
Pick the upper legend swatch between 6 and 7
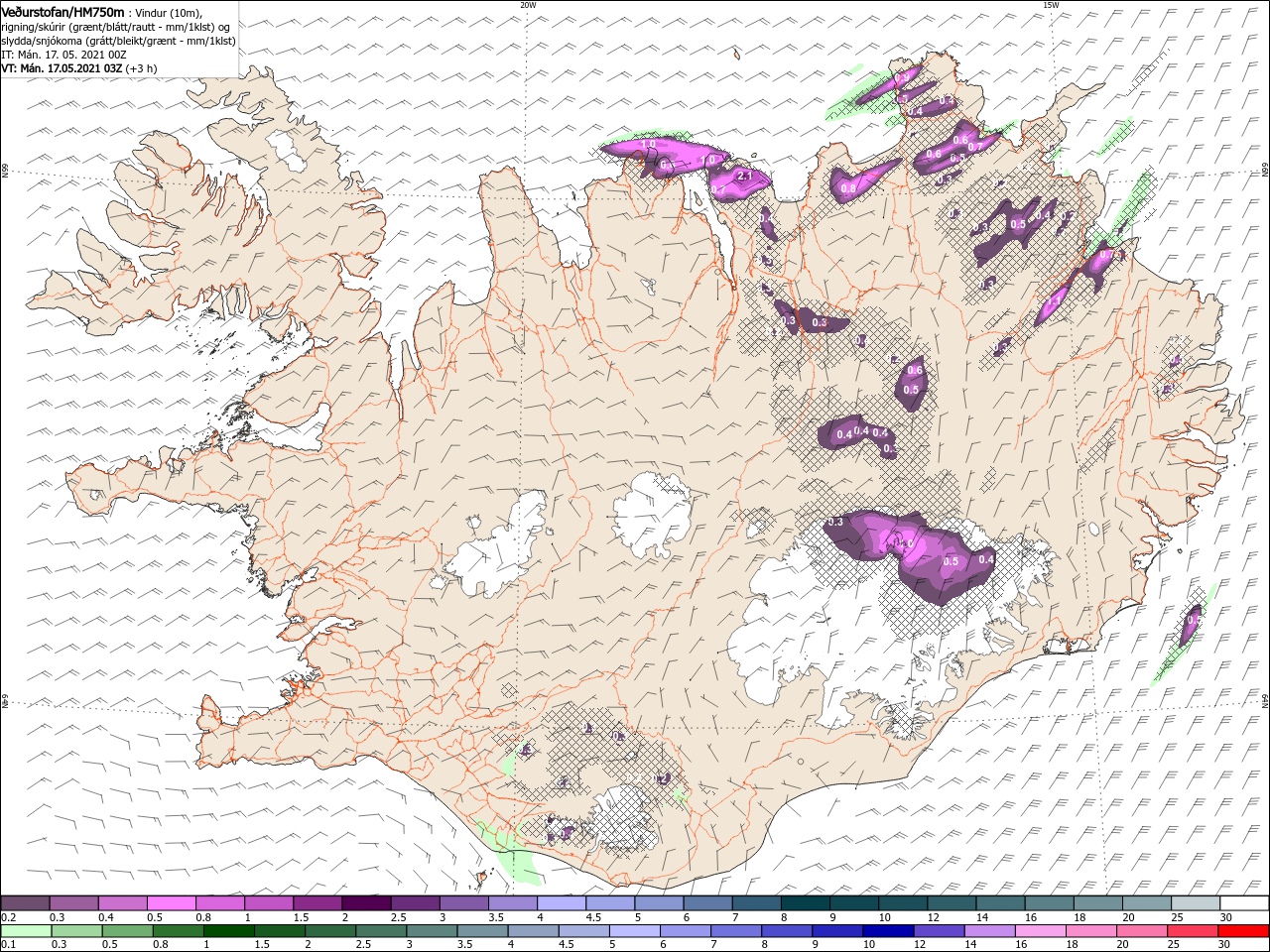pos(706,903)
